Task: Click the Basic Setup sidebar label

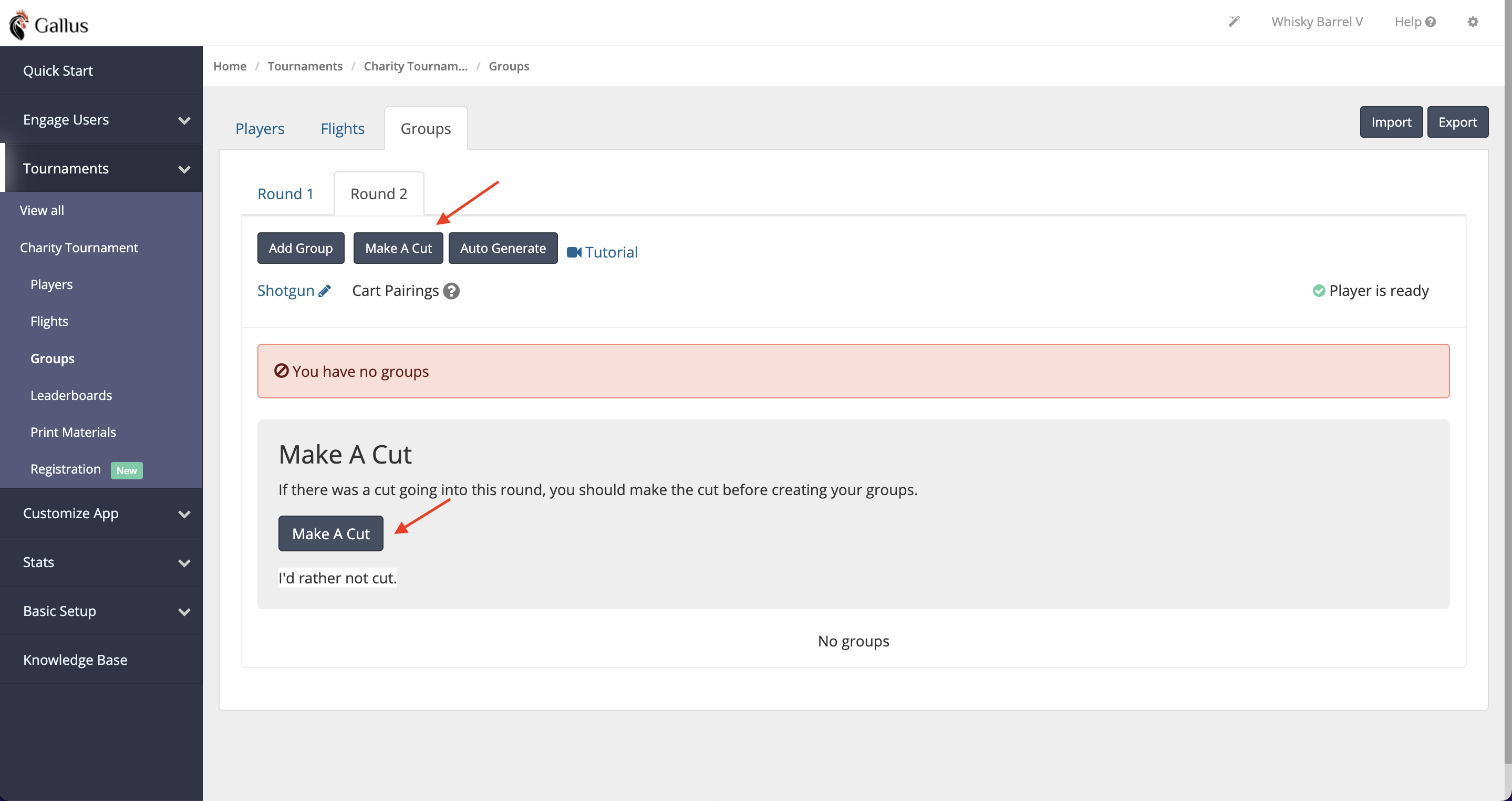Action: click(x=59, y=611)
